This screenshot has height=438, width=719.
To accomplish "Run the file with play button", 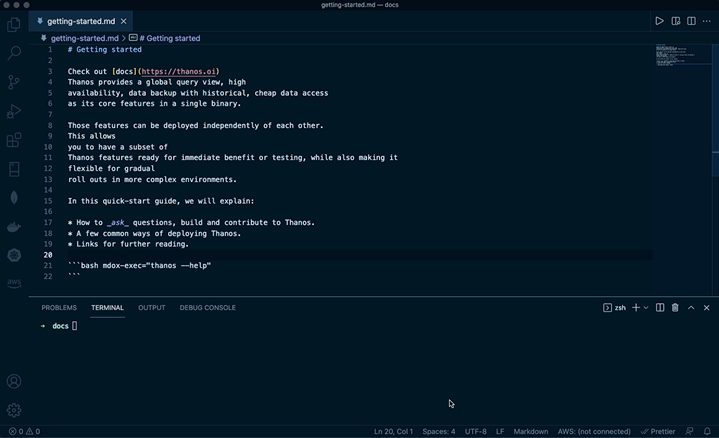I will (659, 21).
